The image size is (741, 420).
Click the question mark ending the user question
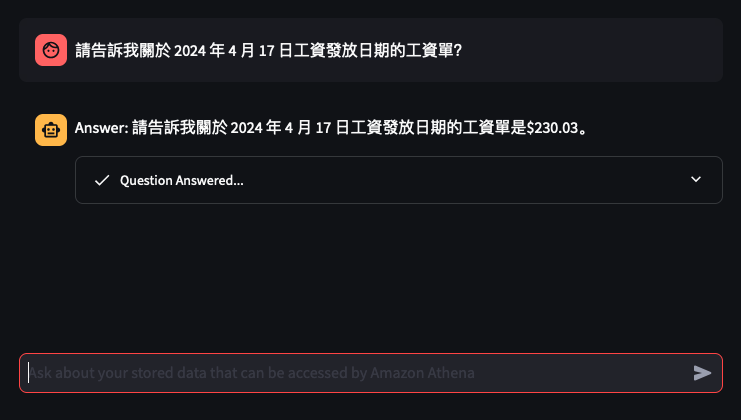457,50
